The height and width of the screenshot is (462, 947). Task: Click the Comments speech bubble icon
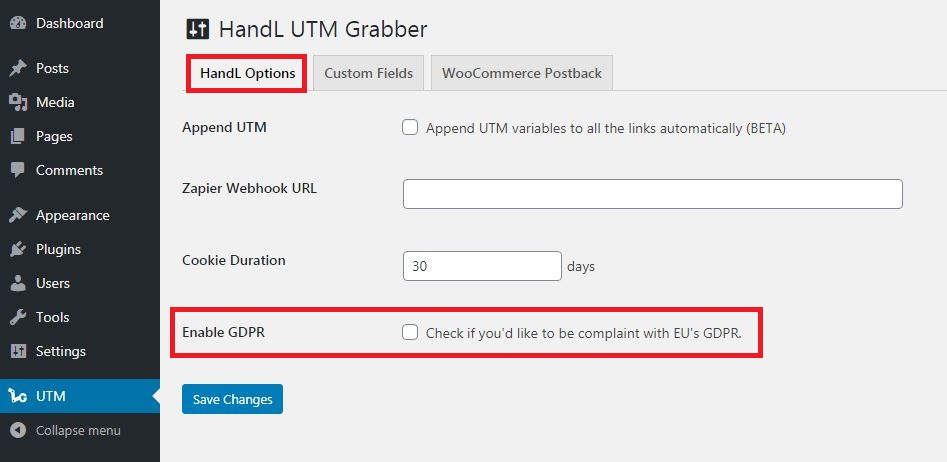[17, 170]
